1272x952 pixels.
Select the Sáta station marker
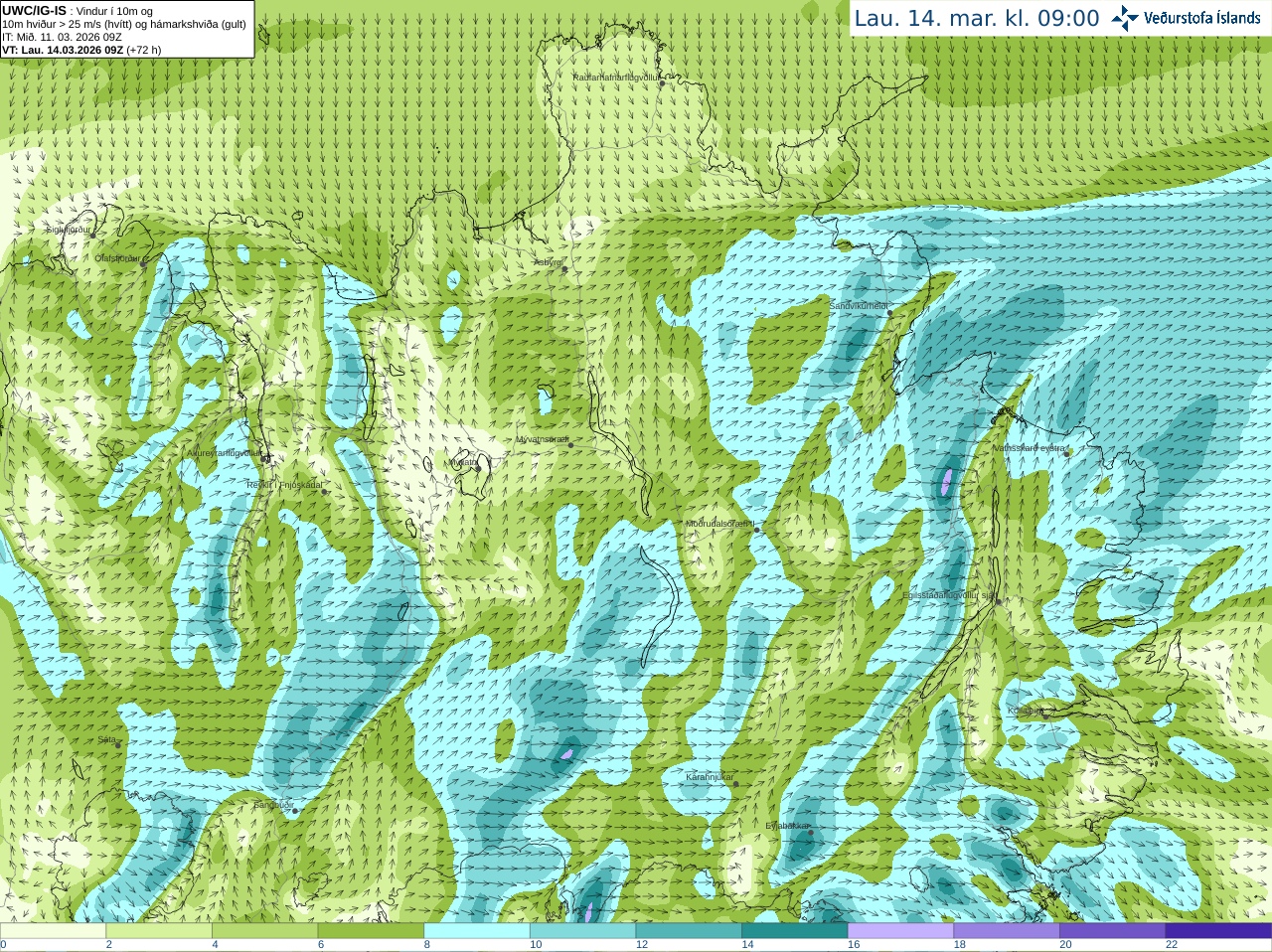click(x=119, y=744)
